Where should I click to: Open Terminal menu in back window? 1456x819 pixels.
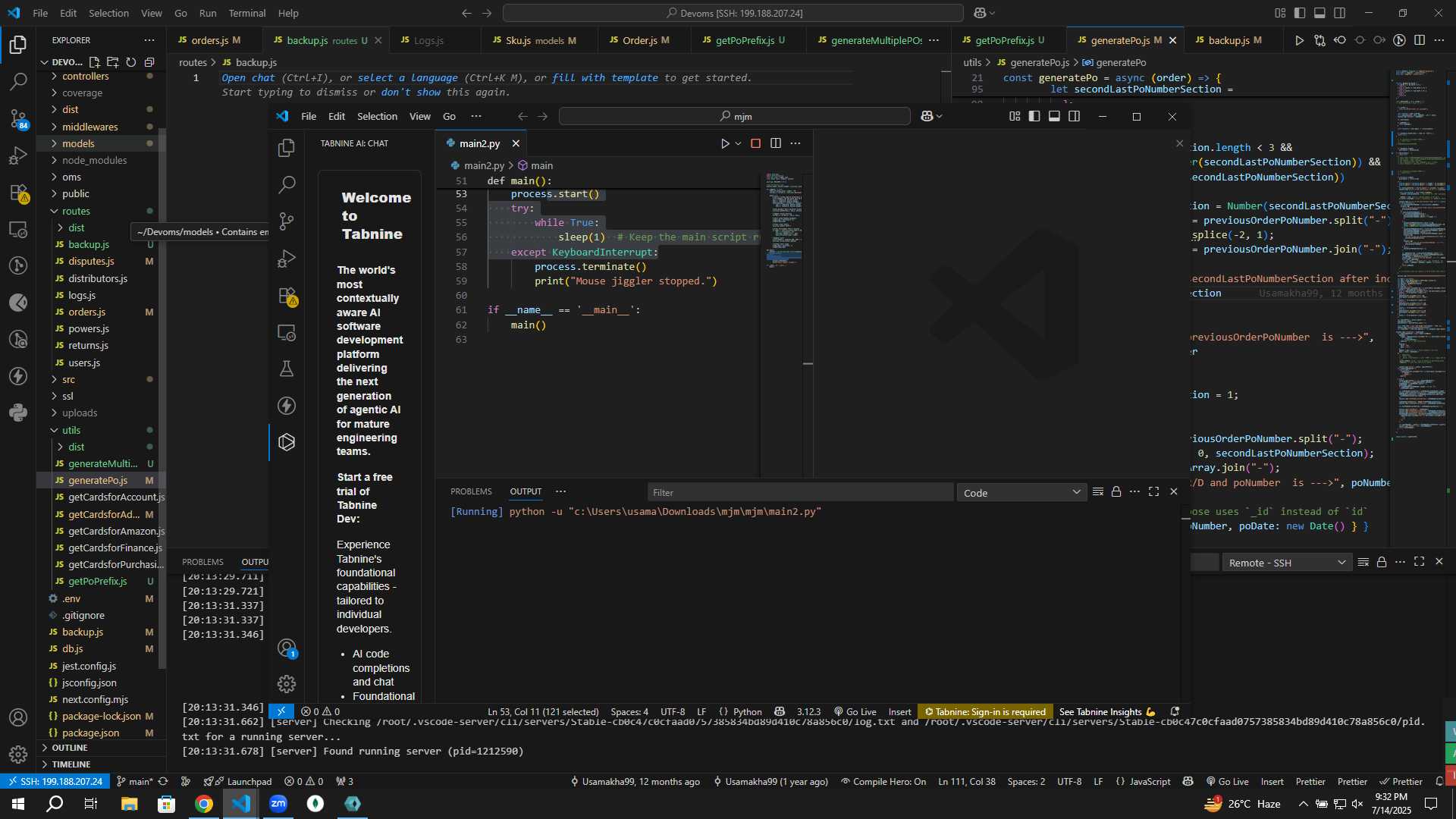coord(247,13)
